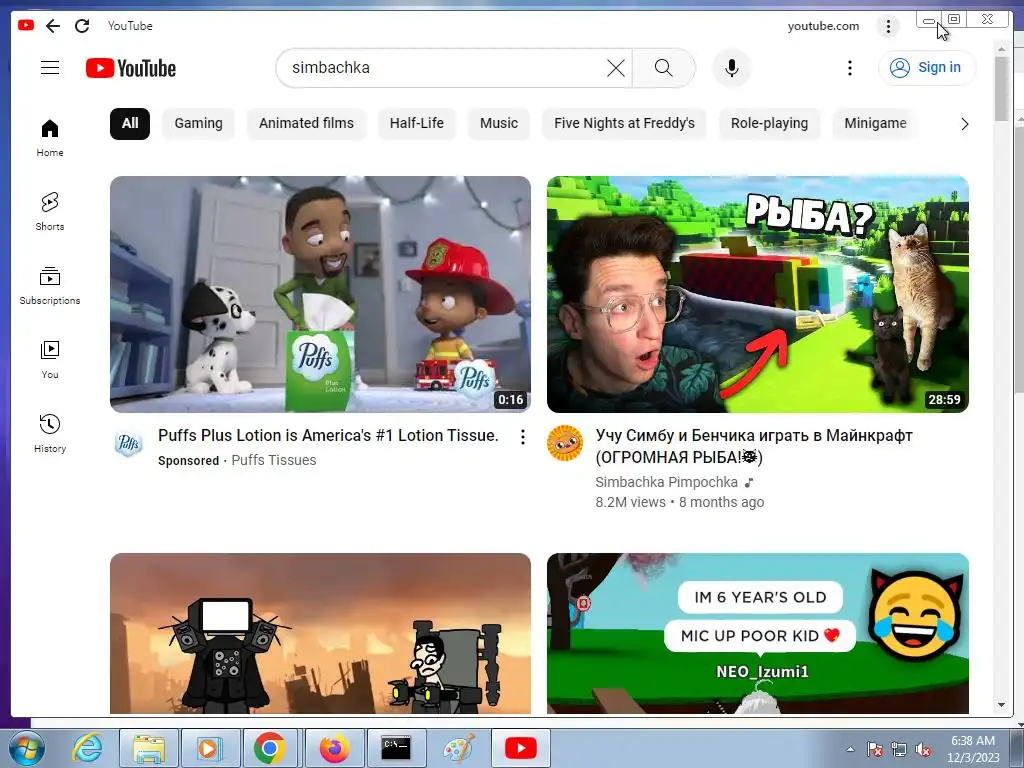Image resolution: width=1024 pixels, height=768 pixels.
Task: Click the vertical scrollbar thumb
Action: coord(1001,88)
